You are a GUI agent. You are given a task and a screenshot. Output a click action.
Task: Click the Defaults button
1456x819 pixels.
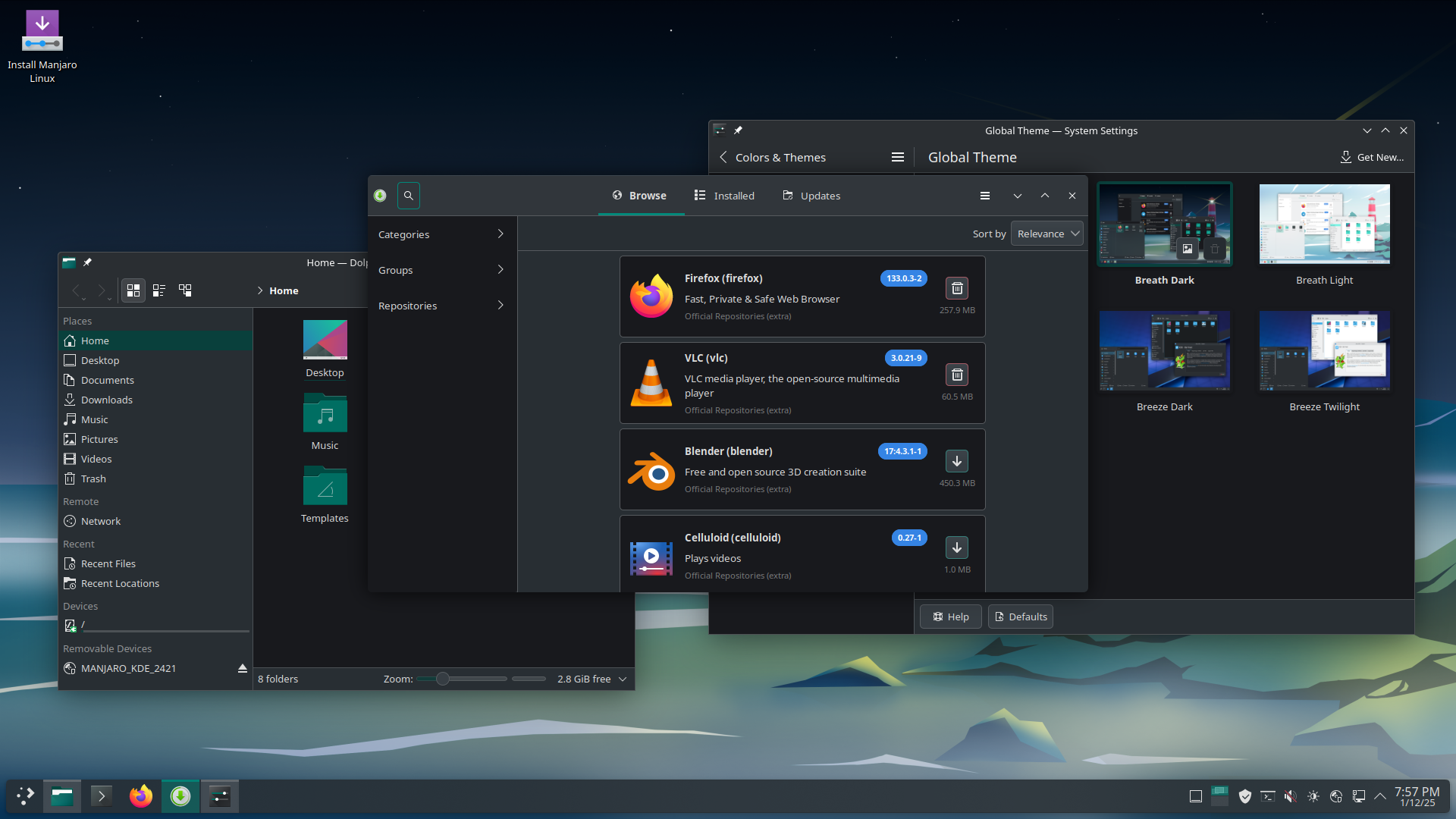pyautogui.click(x=1020, y=617)
